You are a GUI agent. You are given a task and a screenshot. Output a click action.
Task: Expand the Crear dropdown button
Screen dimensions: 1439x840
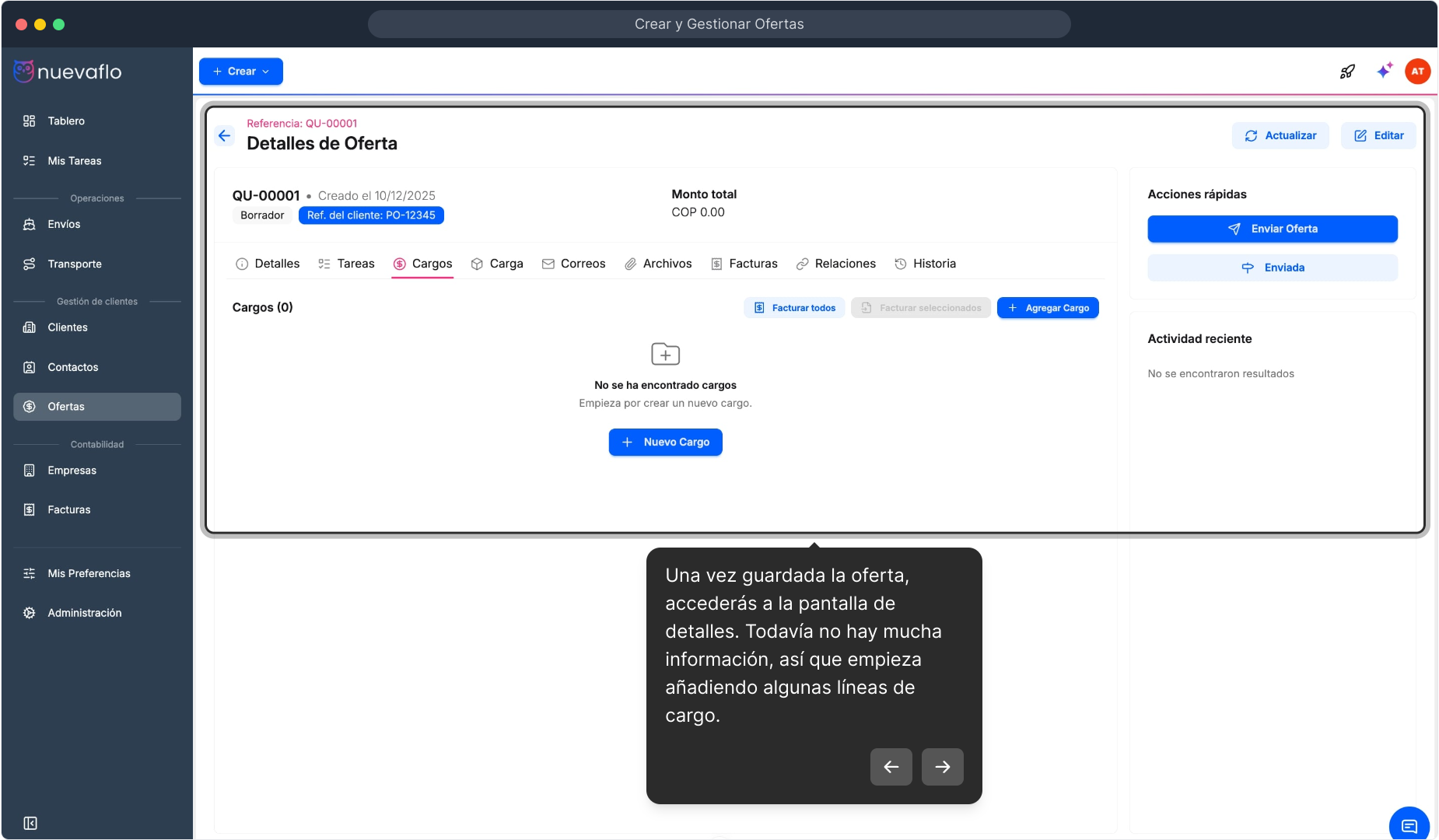(241, 72)
